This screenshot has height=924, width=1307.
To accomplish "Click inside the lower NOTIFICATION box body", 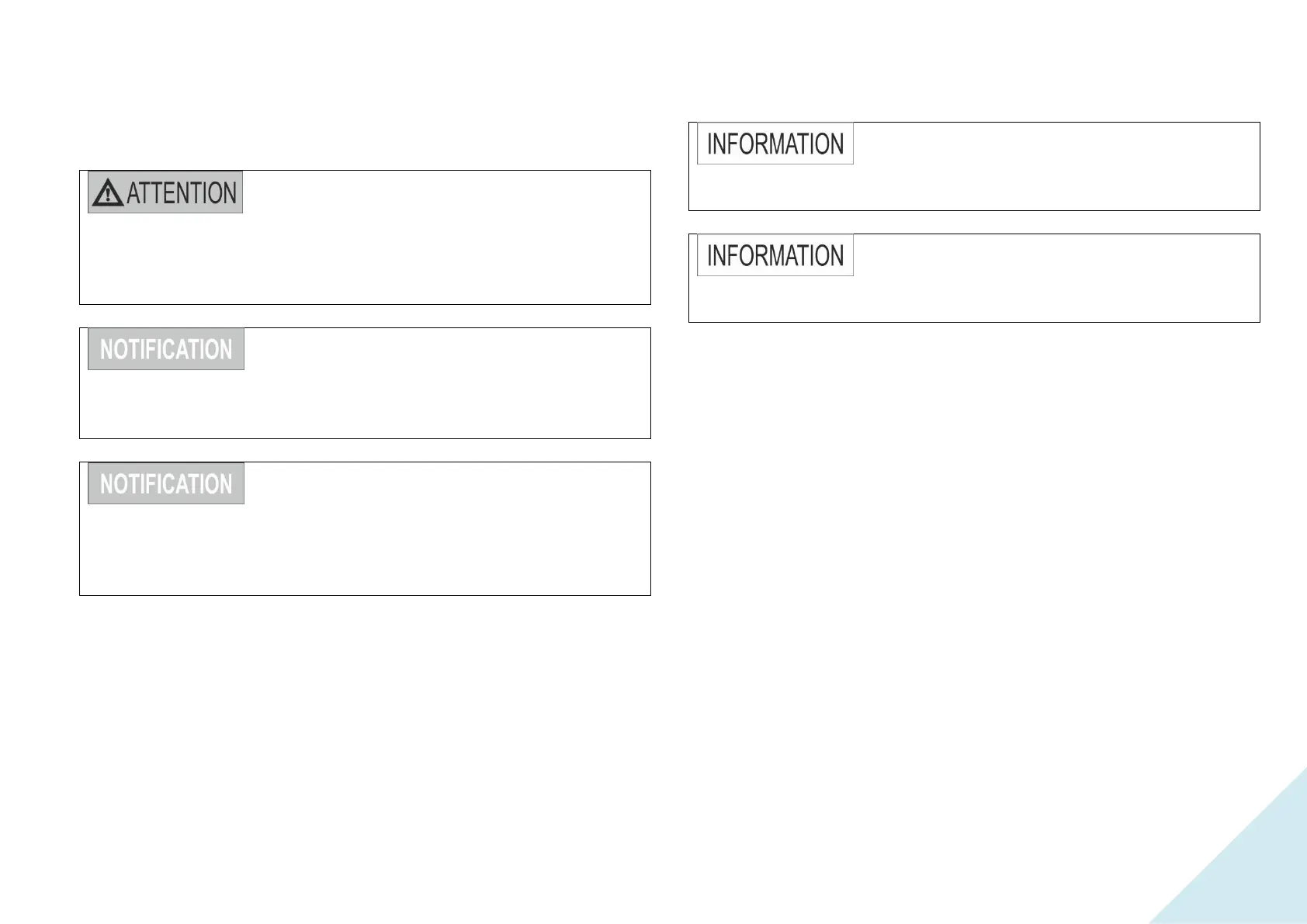I will coord(365,549).
